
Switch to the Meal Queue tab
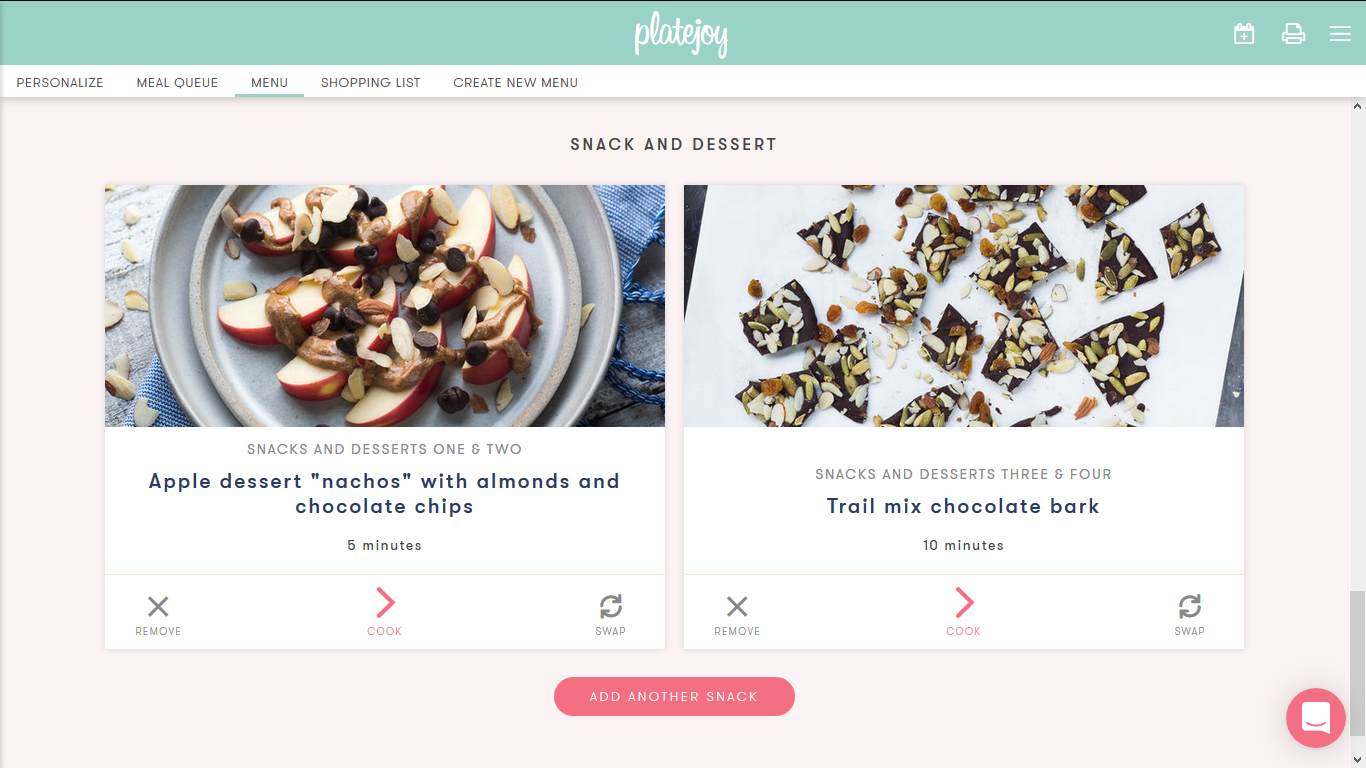point(177,82)
